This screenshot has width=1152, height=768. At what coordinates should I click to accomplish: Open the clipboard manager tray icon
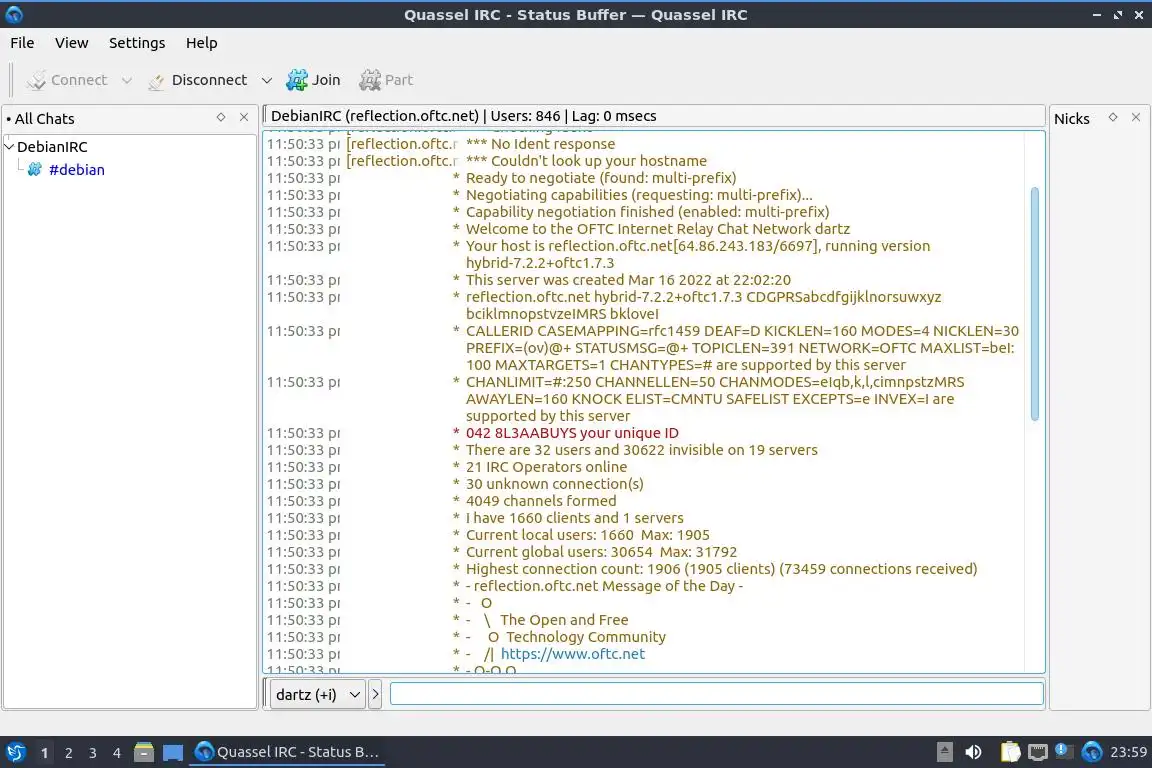(1010, 752)
